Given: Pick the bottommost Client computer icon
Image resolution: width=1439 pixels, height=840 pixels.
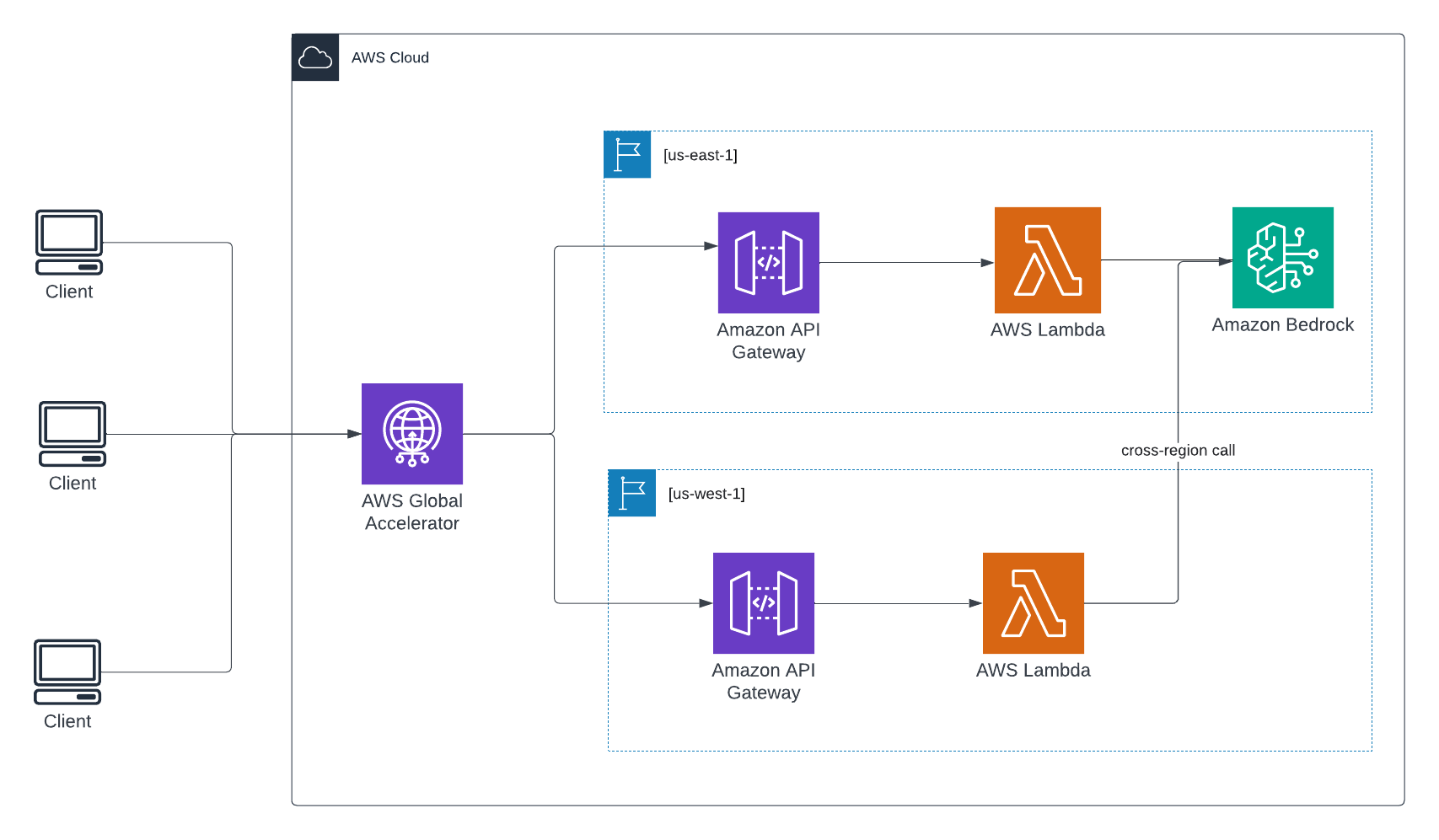Looking at the screenshot, I should [x=67, y=671].
